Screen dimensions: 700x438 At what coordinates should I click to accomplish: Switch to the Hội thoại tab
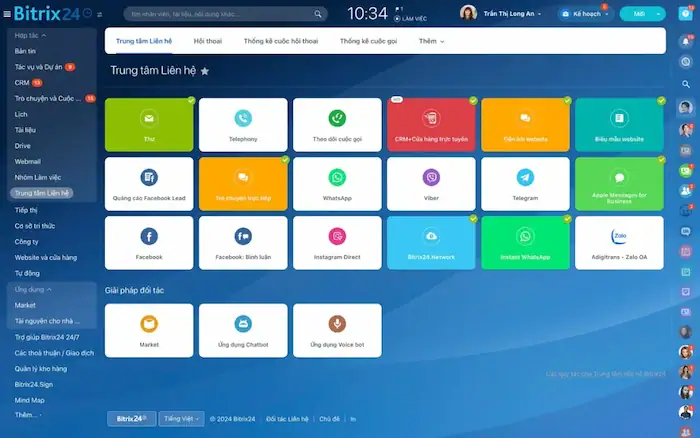(x=208, y=41)
